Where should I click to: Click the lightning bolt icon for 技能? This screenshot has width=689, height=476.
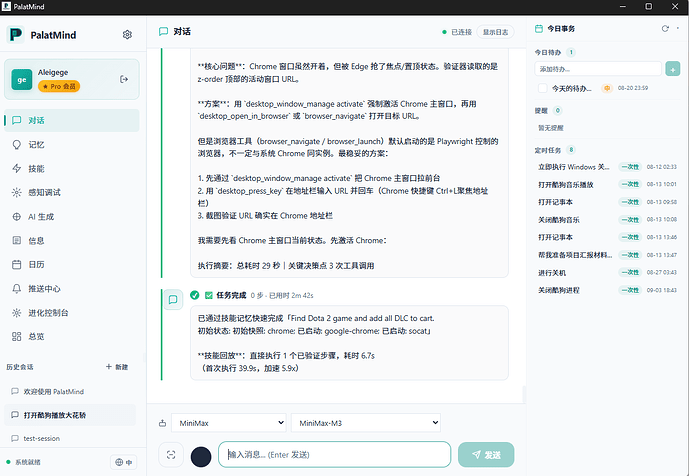[17, 168]
